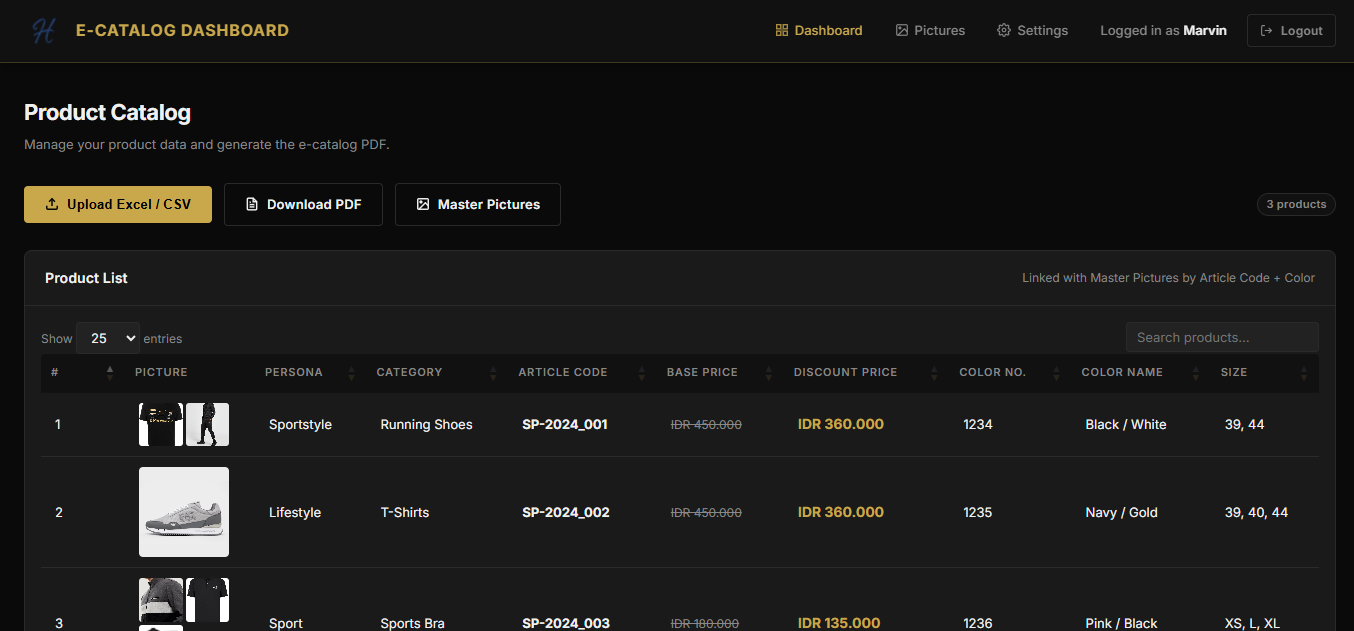
Task: Click the Lifestyle persona cell
Action: pyautogui.click(x=295, y=512)
